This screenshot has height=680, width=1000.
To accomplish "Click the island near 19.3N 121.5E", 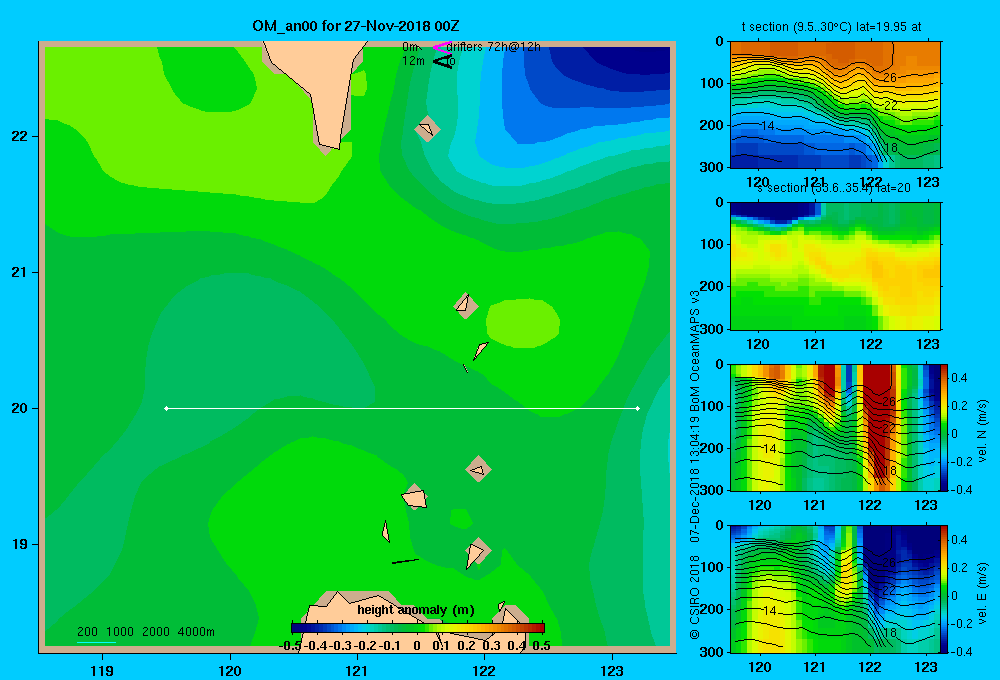I will 415,497.
